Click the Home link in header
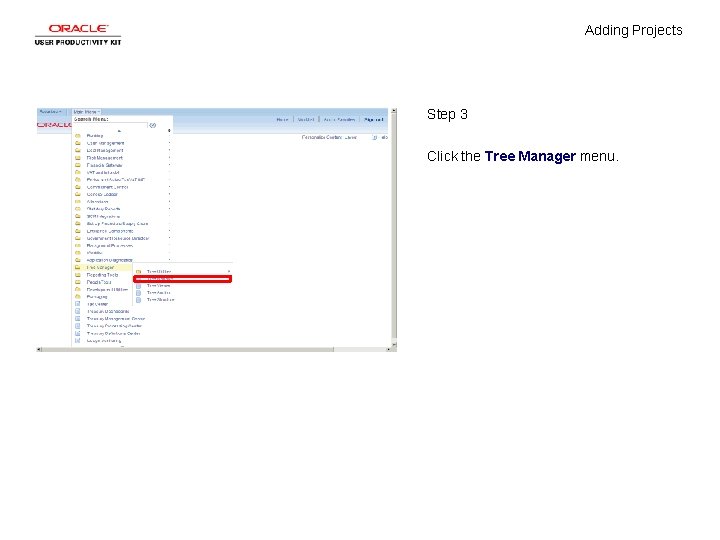720x540 pixels. point(282,119)
